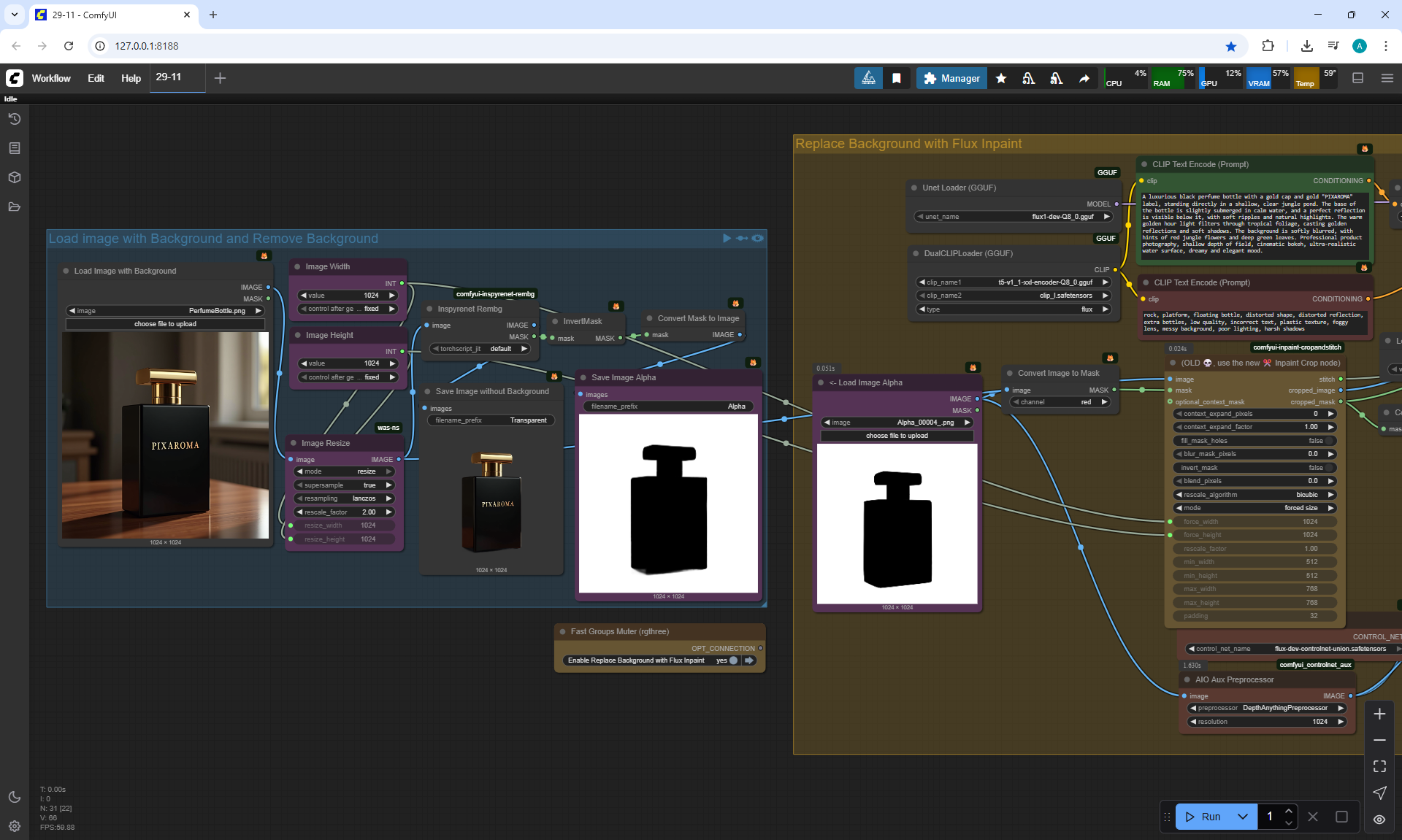Viewport: 1402px width, 840px height.
Task: Toggle dark theme moon icon
Action: [x=15, y=797]
